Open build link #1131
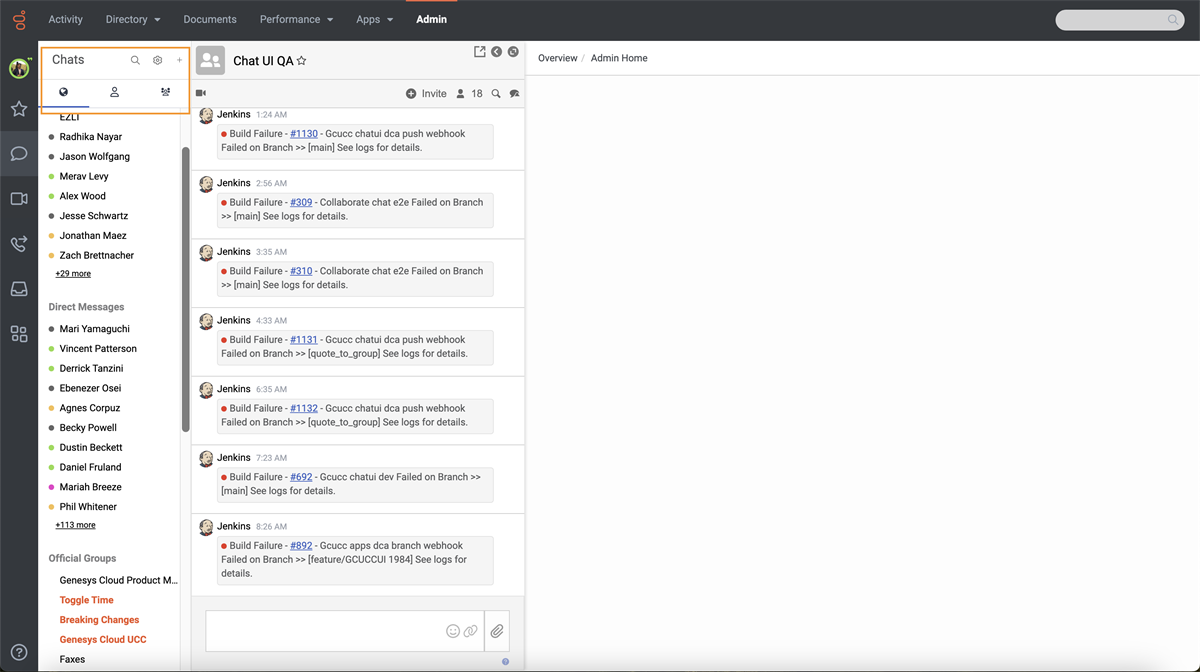The image size is (1200, 672). click(x=304, y=340)
